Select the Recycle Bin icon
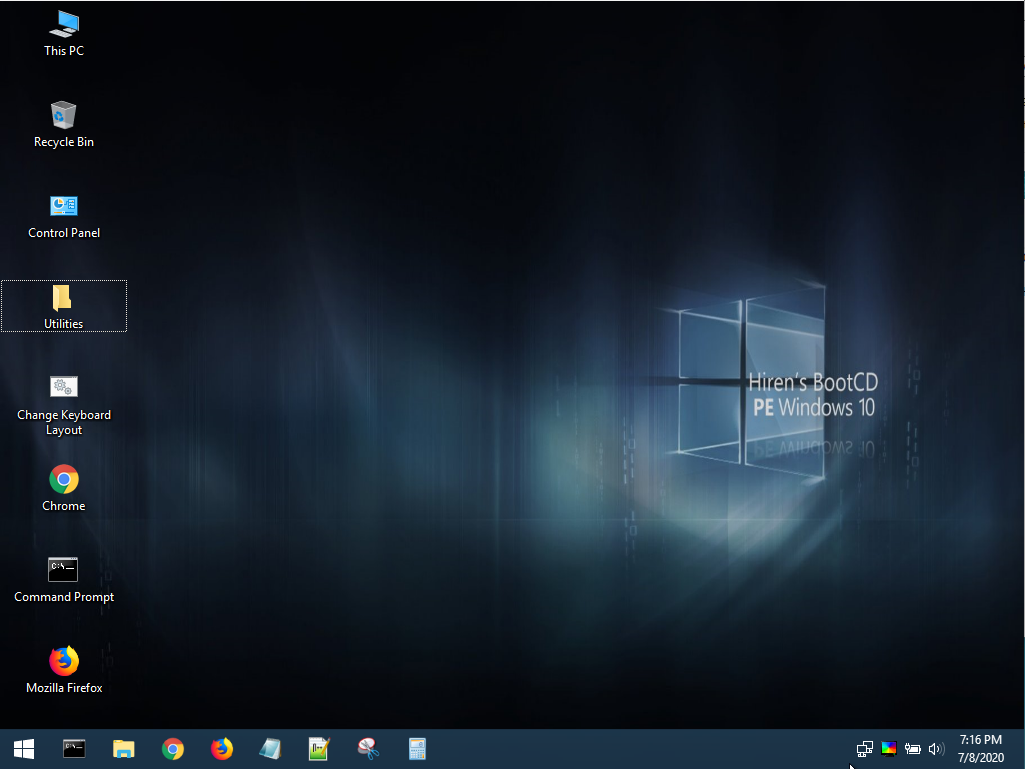 click(x=63, y=125)
